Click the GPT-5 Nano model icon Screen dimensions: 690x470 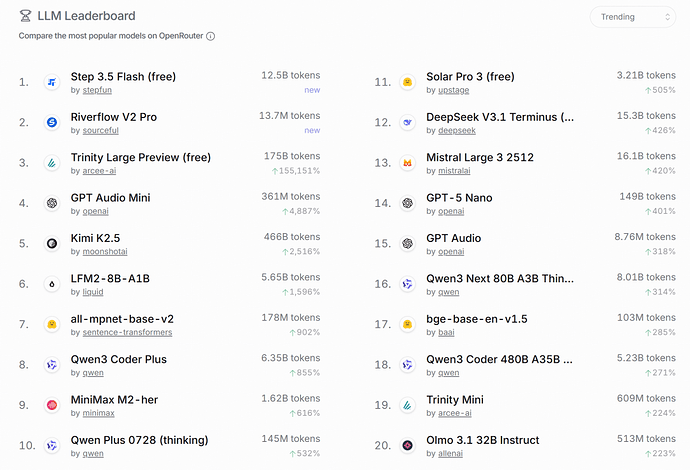[407, 203]
